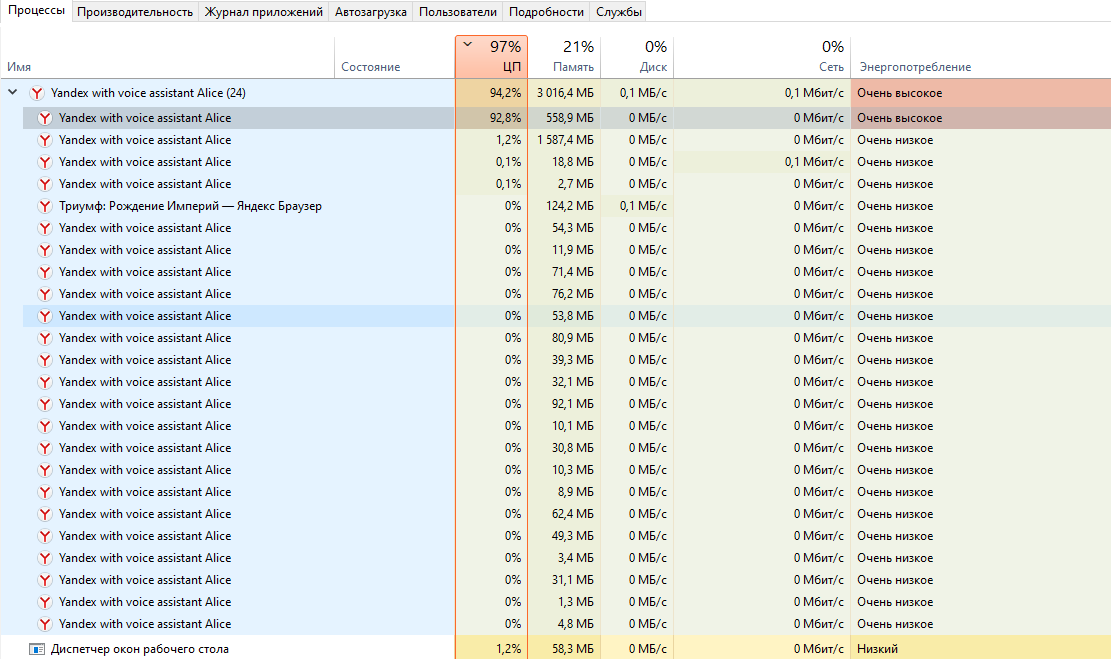Click the Yandex icon in the 53,8 МБ row
Viewport: 1111px width, 659px height.
click(x=45, y=316)
